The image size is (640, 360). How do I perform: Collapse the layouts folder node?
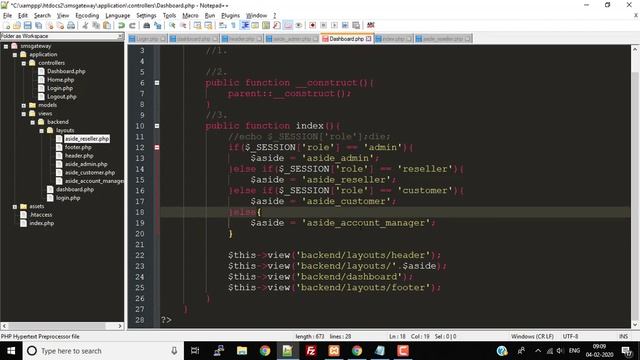point(42,131)
